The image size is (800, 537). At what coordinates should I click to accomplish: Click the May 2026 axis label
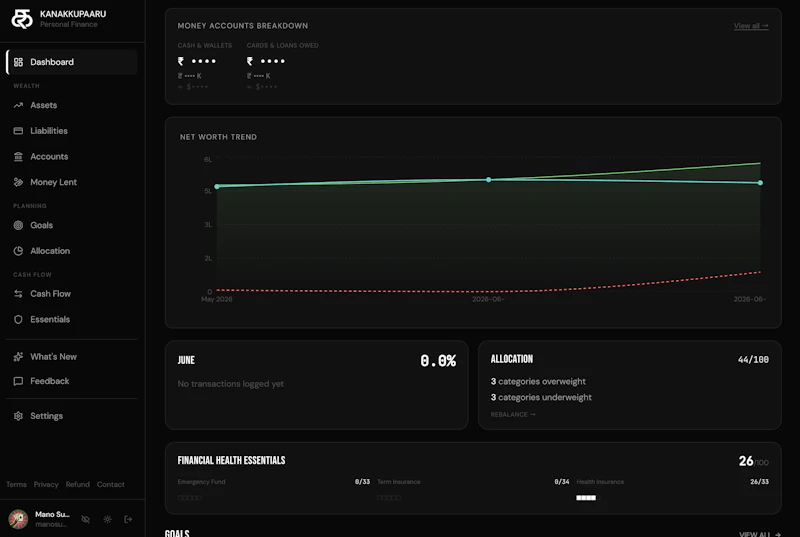point(217,299)
